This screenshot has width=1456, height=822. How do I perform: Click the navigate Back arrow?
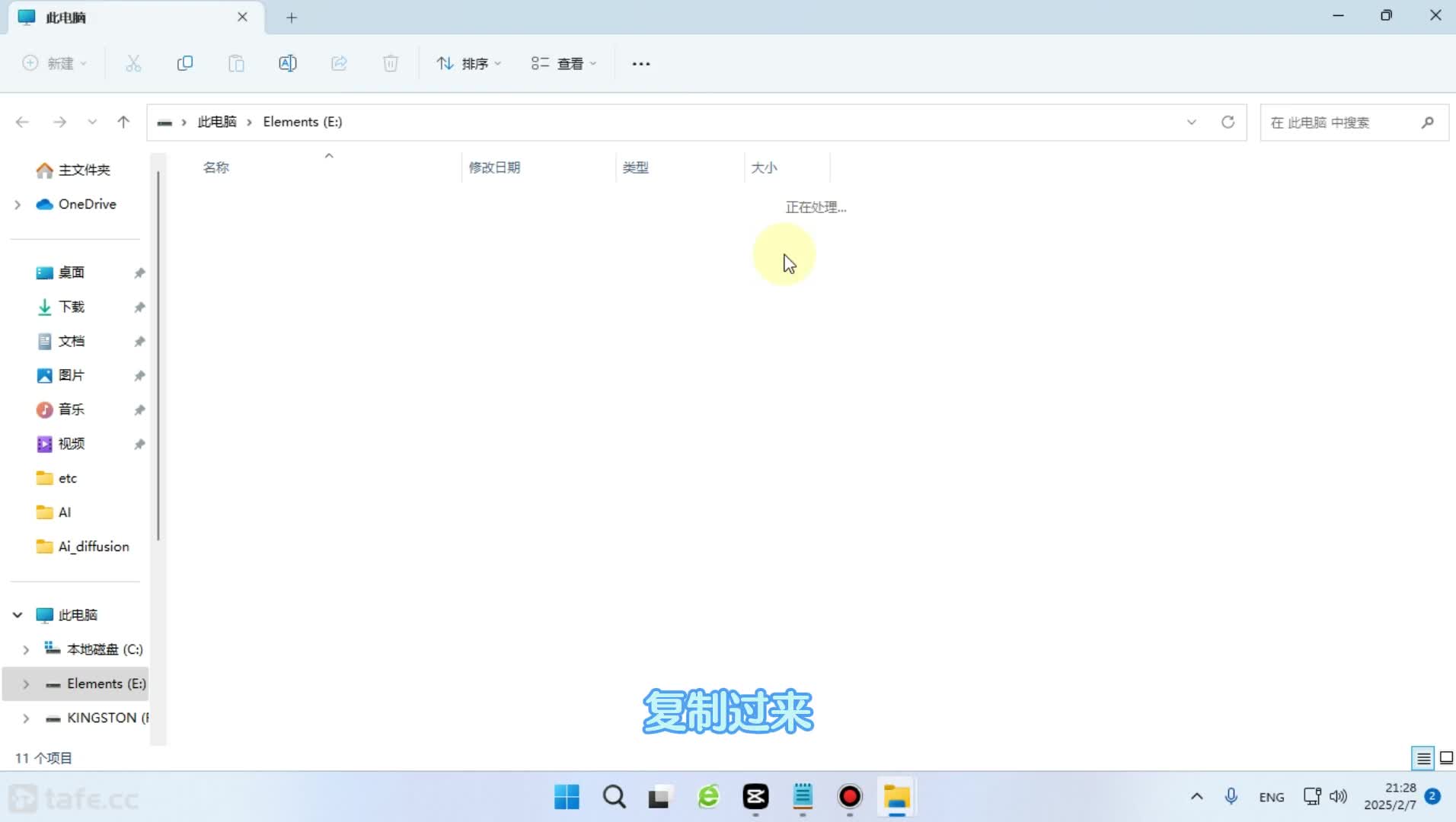(22, 122)
